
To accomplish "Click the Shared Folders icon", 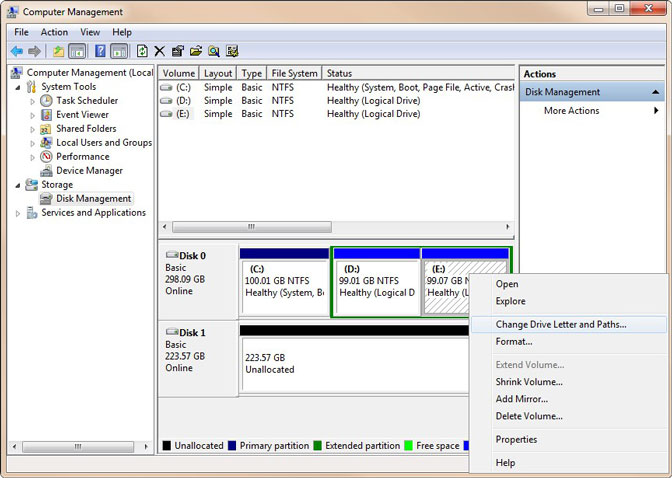I will click(46, 129).
